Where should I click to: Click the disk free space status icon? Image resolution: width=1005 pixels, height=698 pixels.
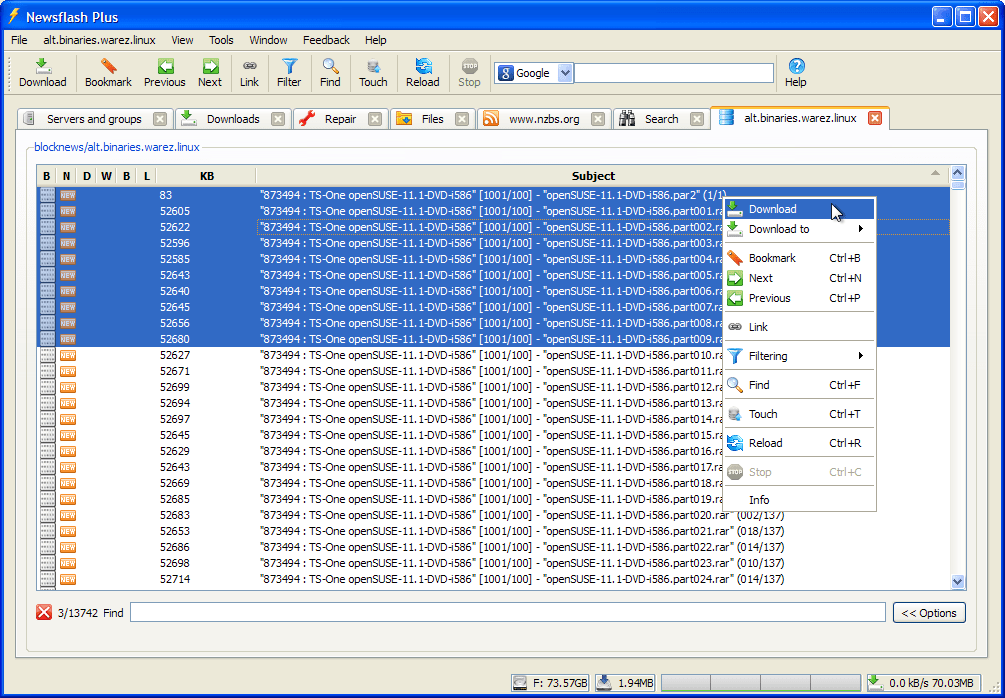pos(521,683)
